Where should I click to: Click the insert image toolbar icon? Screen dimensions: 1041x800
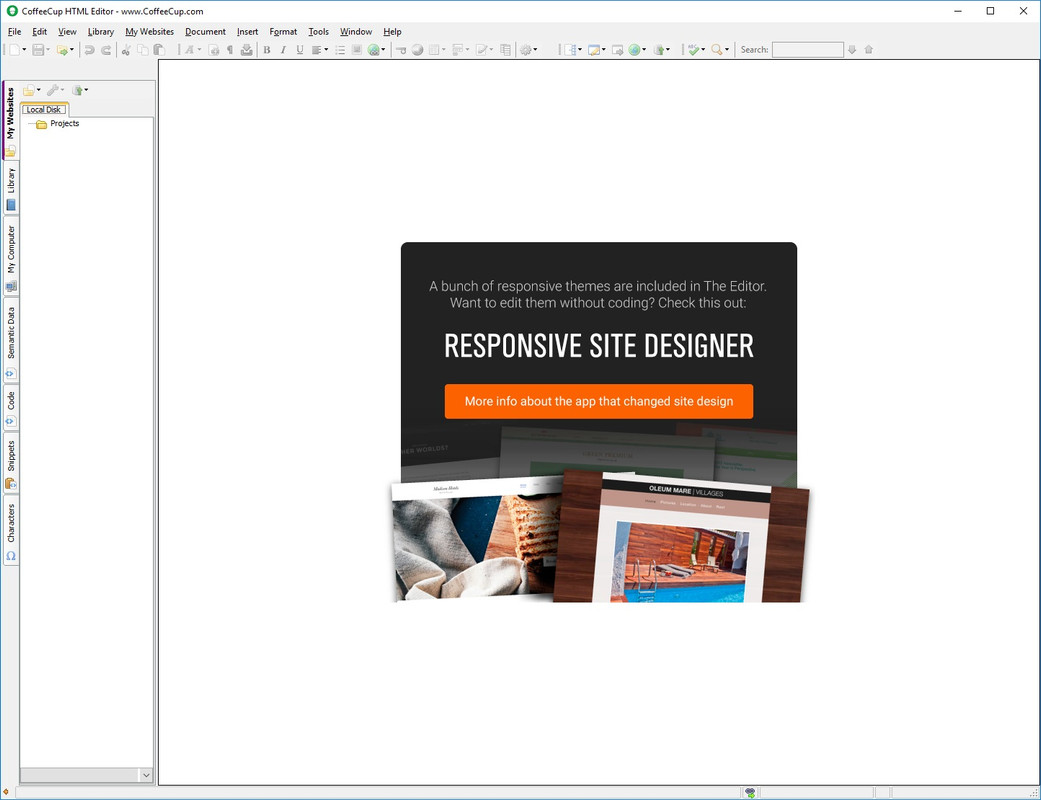(357, 50)
